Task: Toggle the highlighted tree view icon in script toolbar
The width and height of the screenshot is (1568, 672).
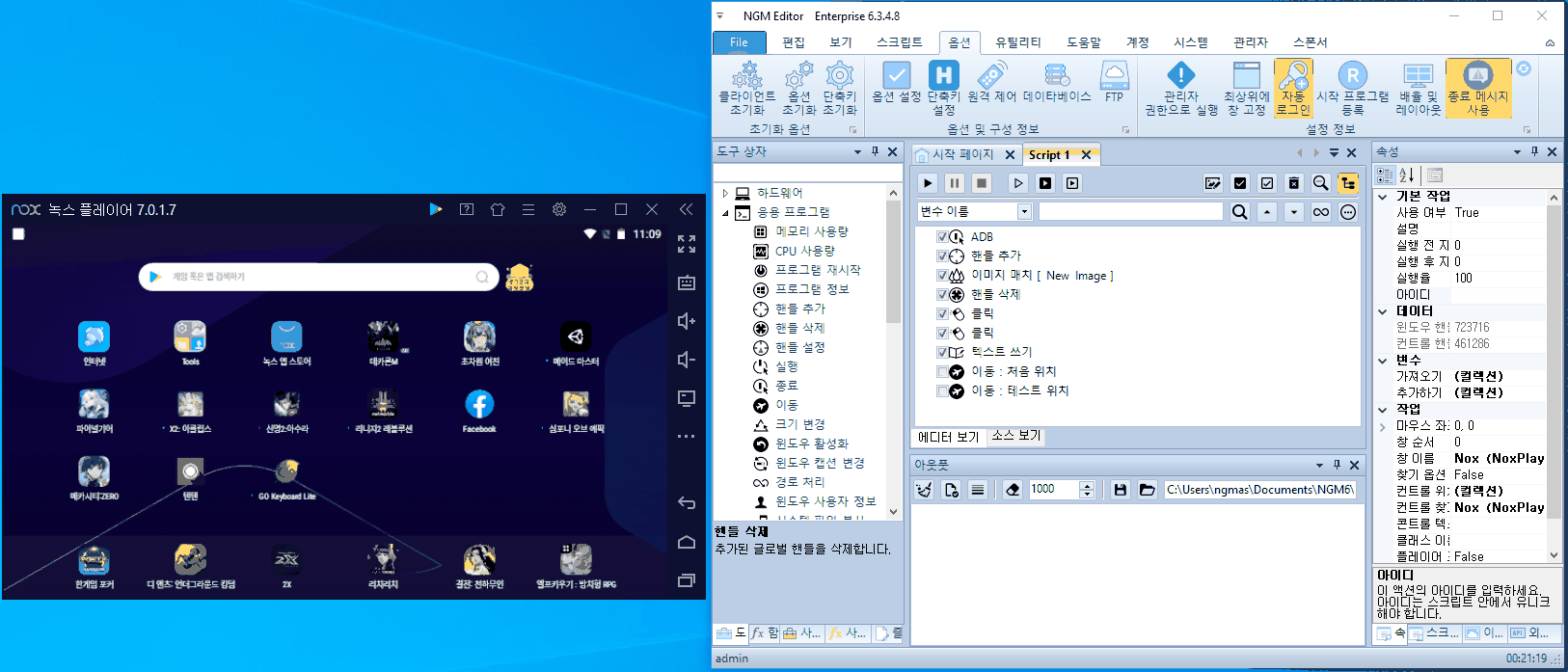Action: click(x=1348, y=183)
